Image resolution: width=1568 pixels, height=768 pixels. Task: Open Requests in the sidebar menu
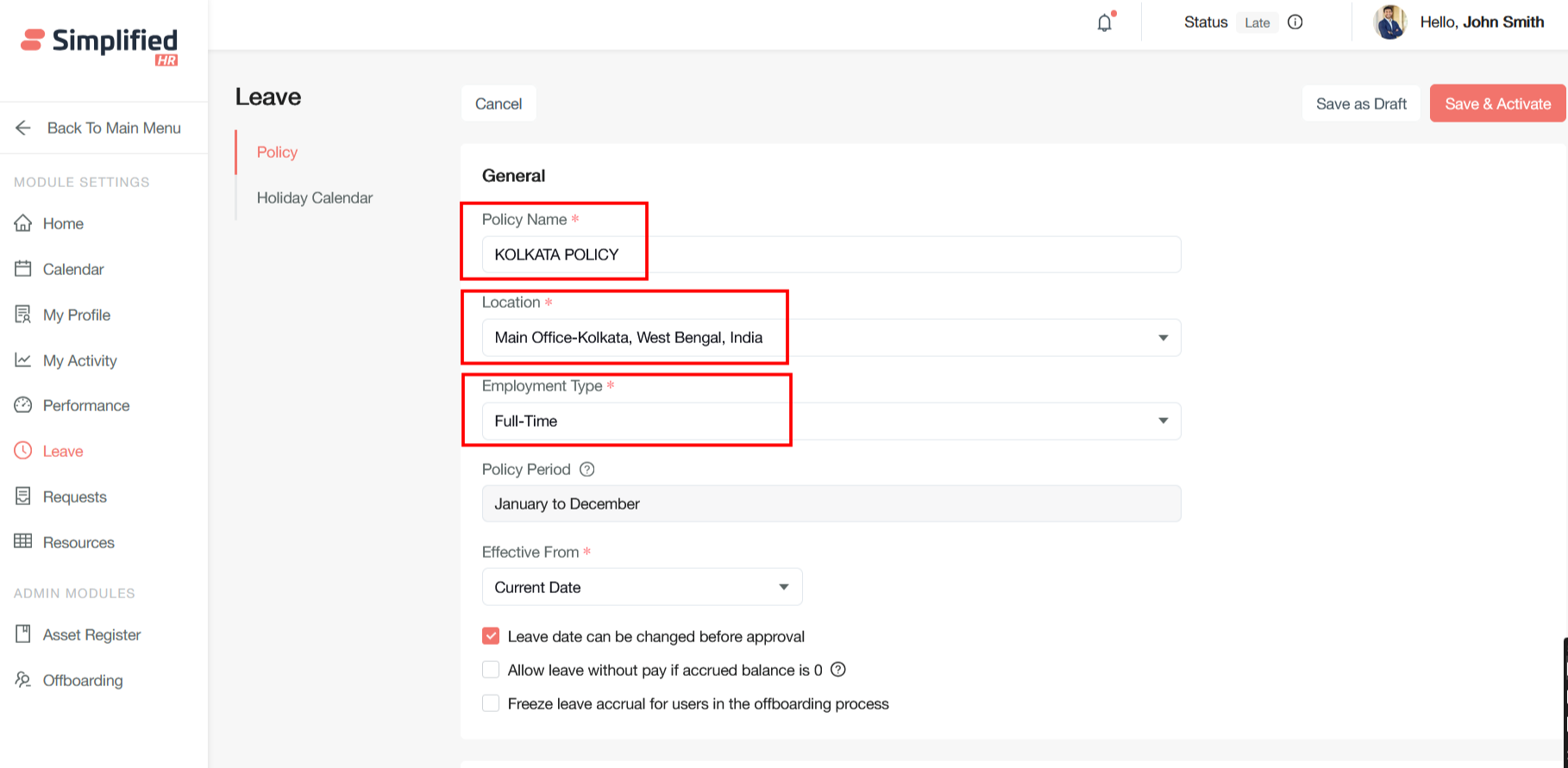74,496
